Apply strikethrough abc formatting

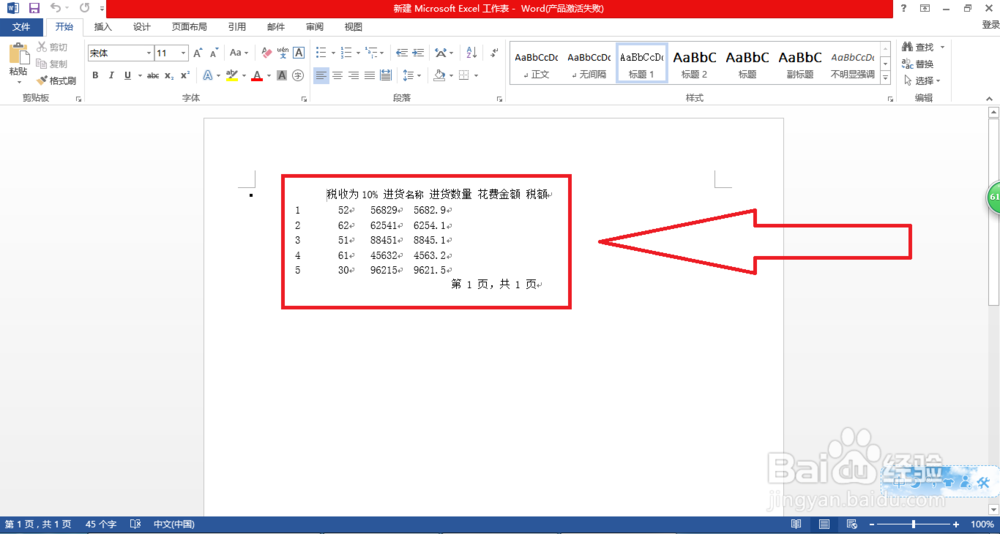(x=152, y=75)
